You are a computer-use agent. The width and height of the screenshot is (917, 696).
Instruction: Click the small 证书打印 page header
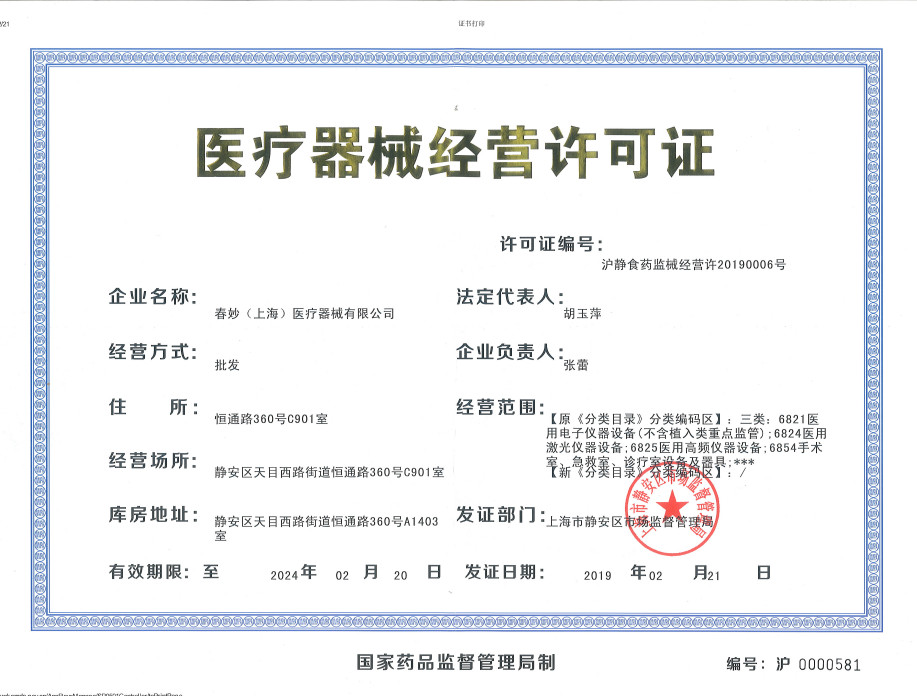471,23
